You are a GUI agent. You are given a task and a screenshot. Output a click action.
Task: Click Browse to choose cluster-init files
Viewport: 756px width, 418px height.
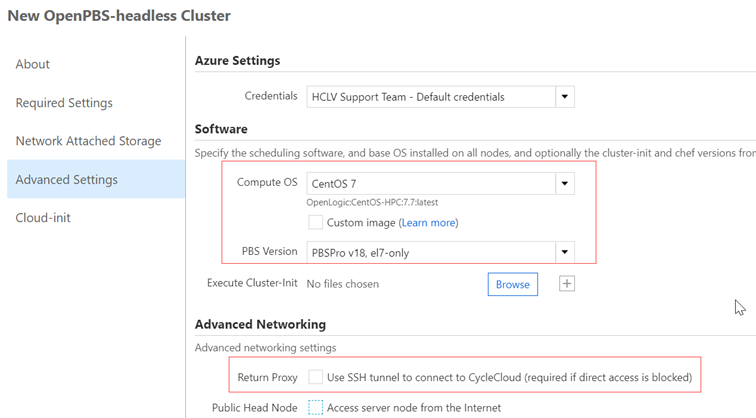tap(512, 284)
